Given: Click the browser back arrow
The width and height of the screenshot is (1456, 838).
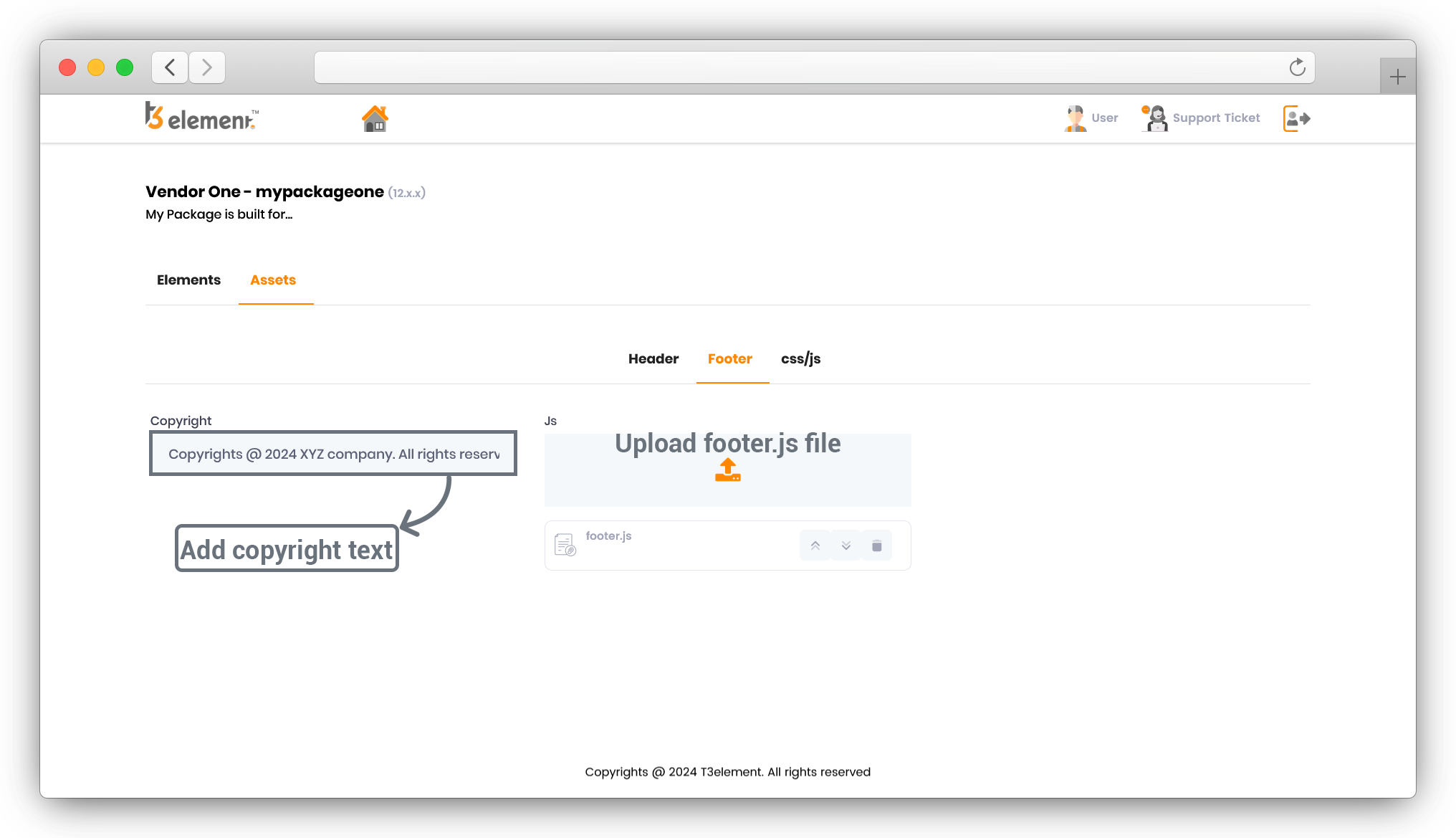Looking at the screenshot, I should pos(170,67).
